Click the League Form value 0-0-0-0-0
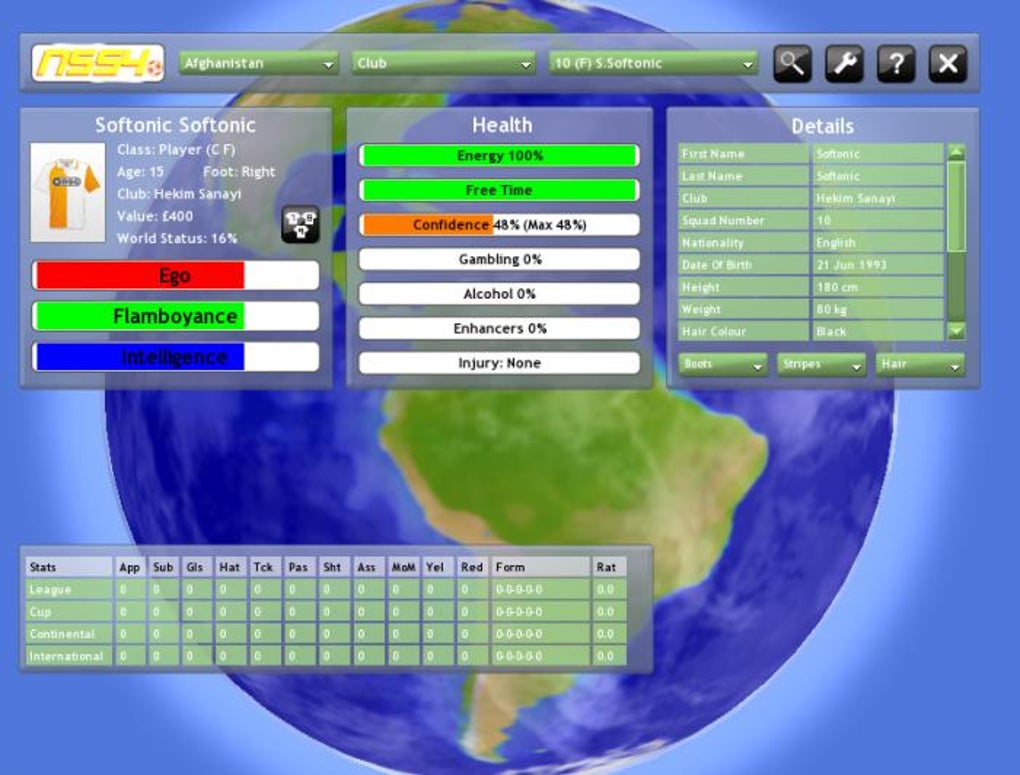The height and width of the screenshot is (775, 1020). 540,590
